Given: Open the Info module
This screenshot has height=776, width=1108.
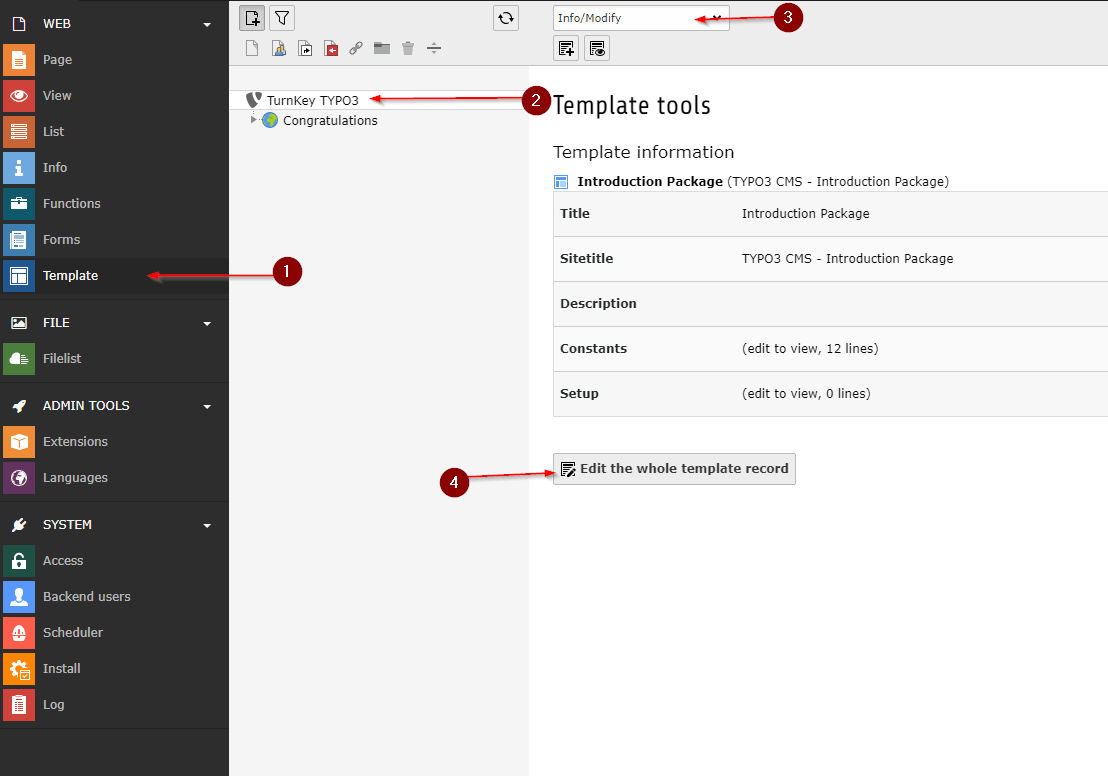Looking at the screenshot, I should [x=113, y=167].
